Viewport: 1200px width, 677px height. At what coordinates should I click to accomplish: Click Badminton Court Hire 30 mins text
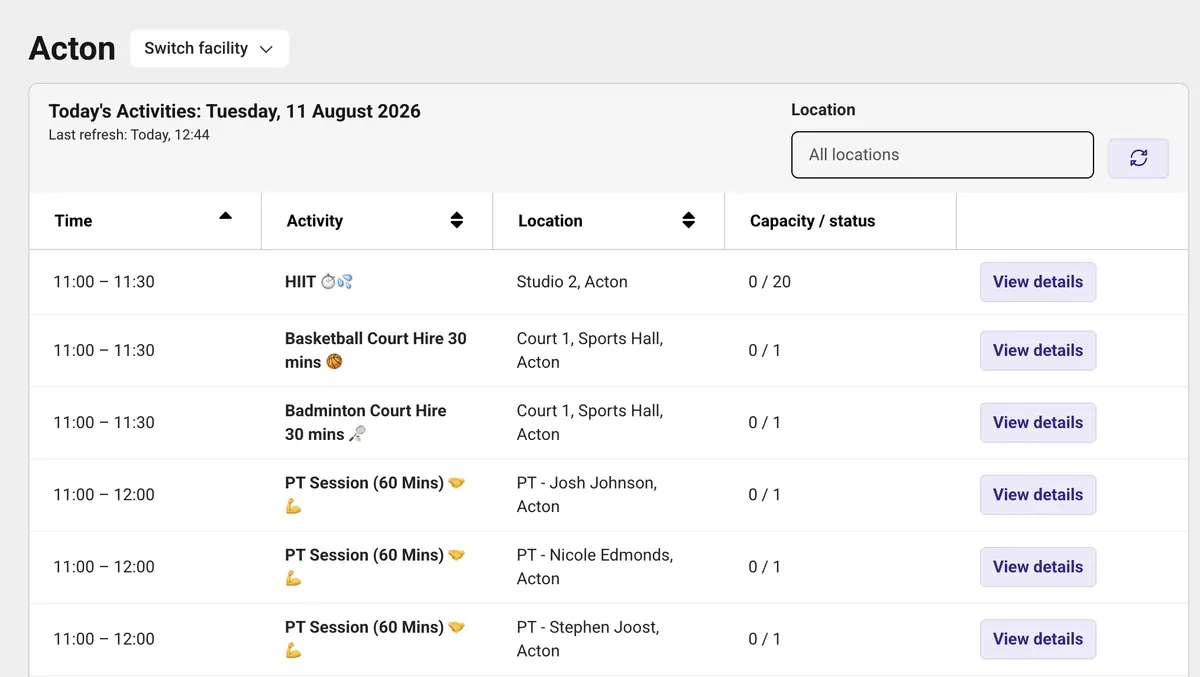tap(366, 422)
